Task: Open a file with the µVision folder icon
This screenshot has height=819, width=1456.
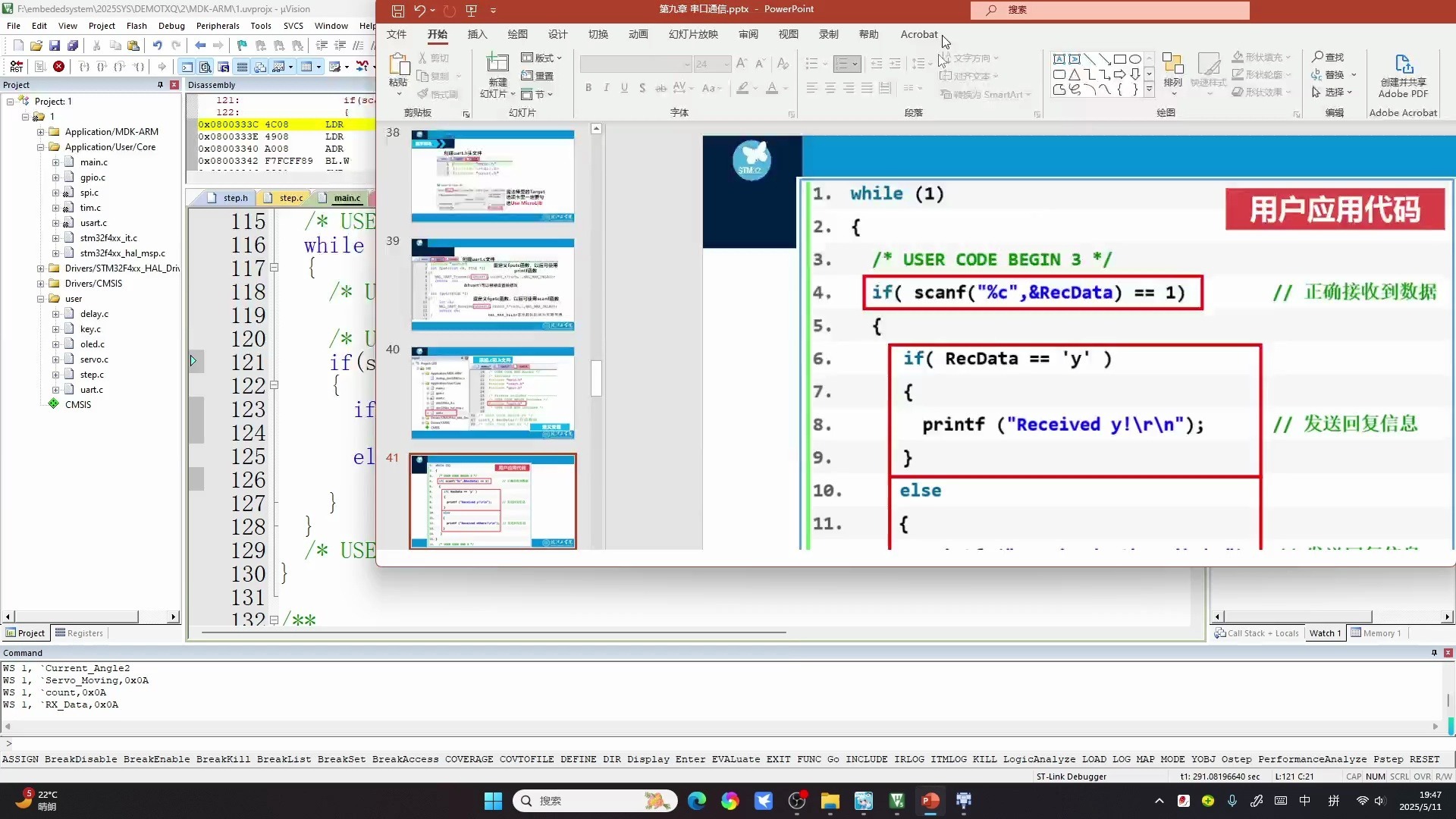Action: coord(36,45)
